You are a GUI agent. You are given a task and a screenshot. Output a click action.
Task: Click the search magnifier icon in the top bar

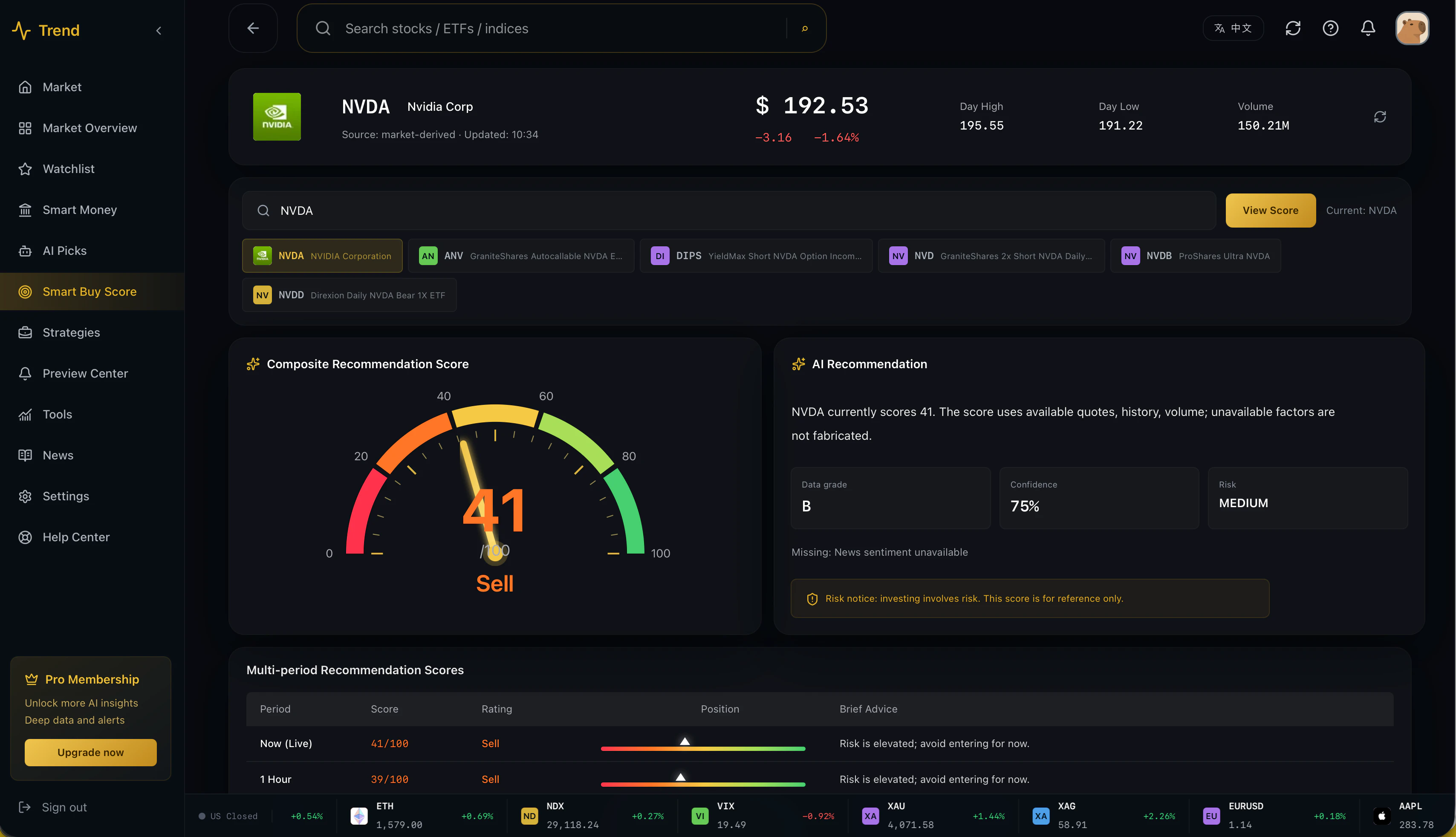point(323,28)
